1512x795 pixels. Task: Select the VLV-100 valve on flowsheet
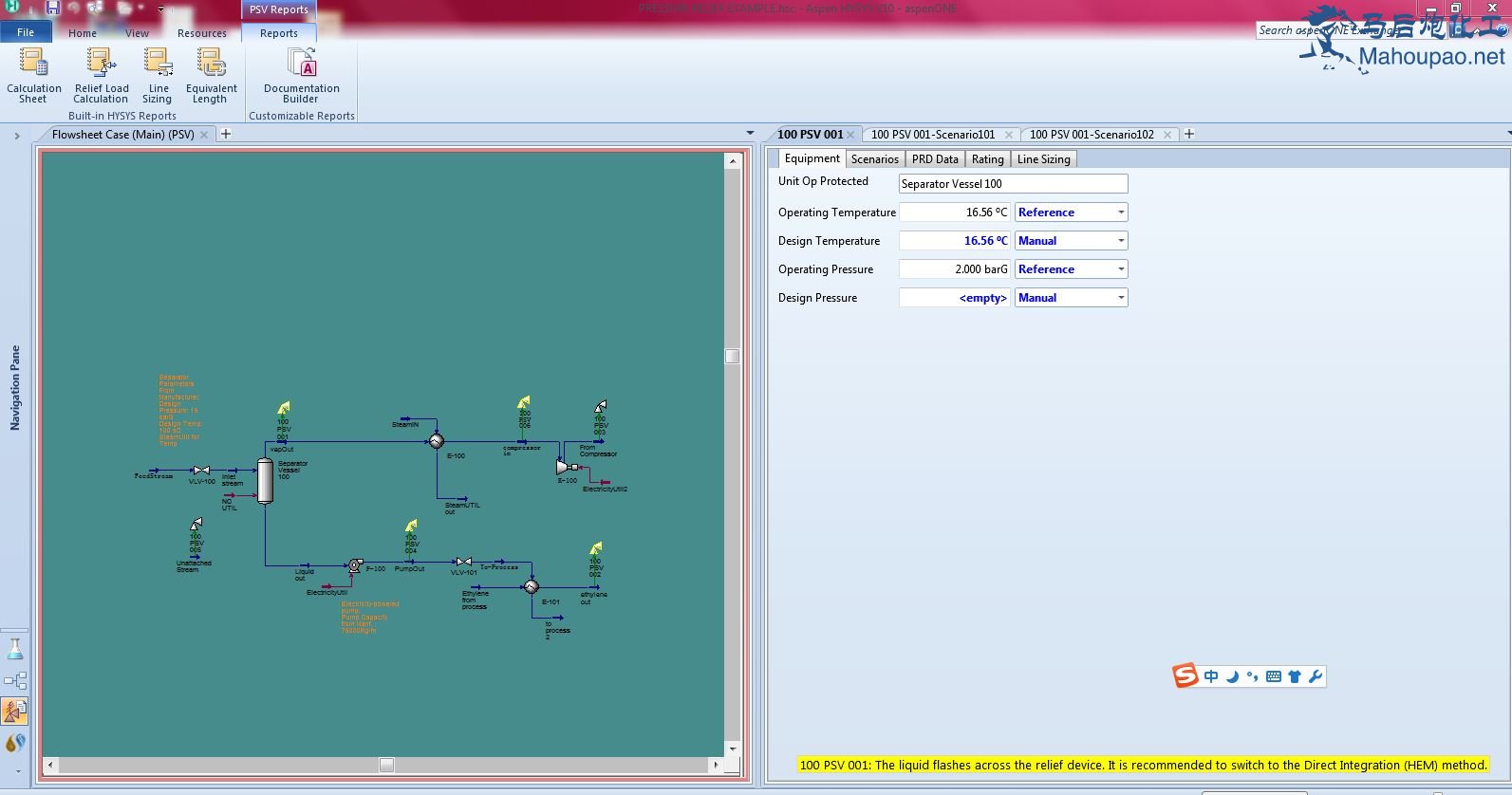(201, 471)
